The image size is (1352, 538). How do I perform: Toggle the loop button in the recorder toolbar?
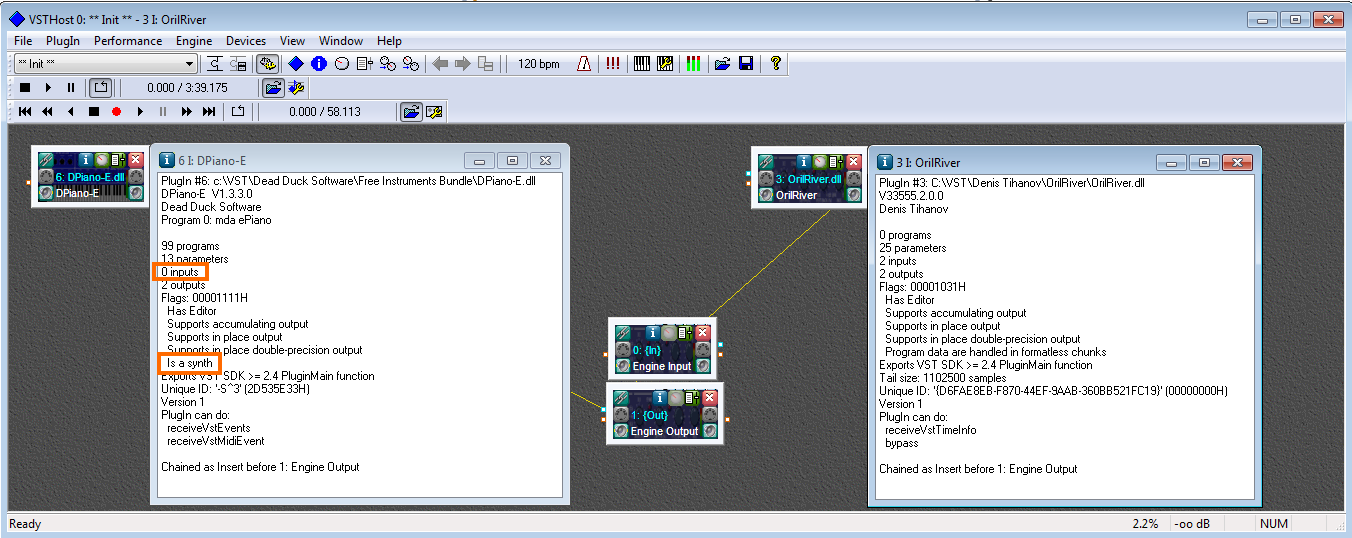point(237,112)
